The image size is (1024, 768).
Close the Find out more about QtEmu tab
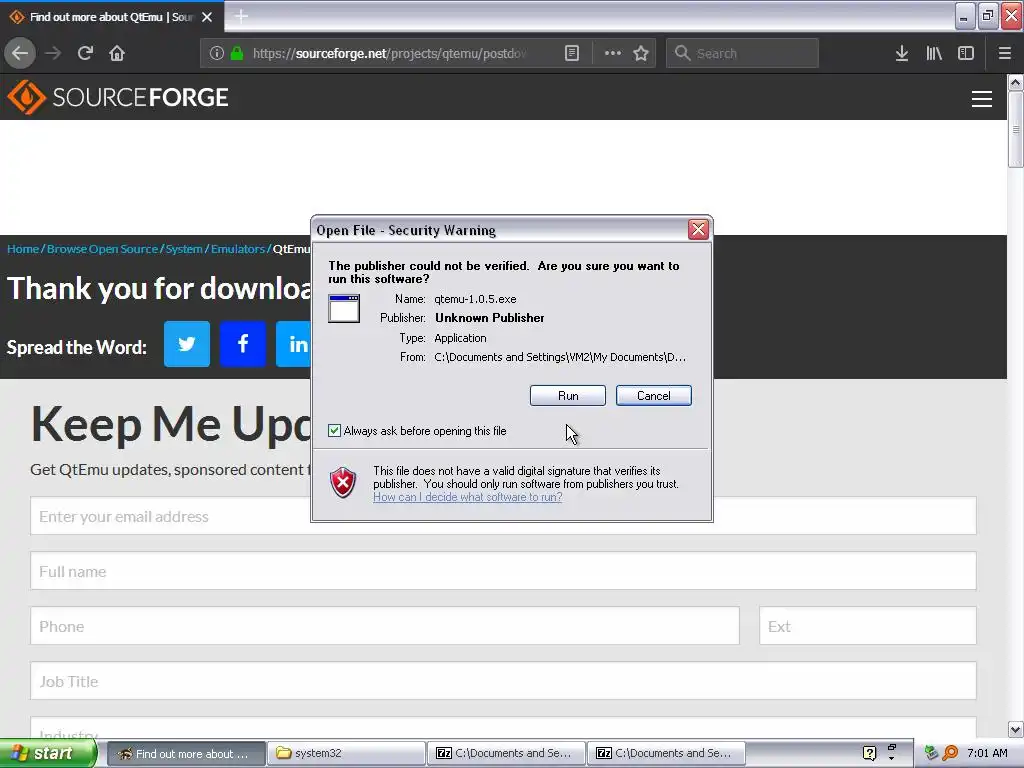(x=207, y=17)
